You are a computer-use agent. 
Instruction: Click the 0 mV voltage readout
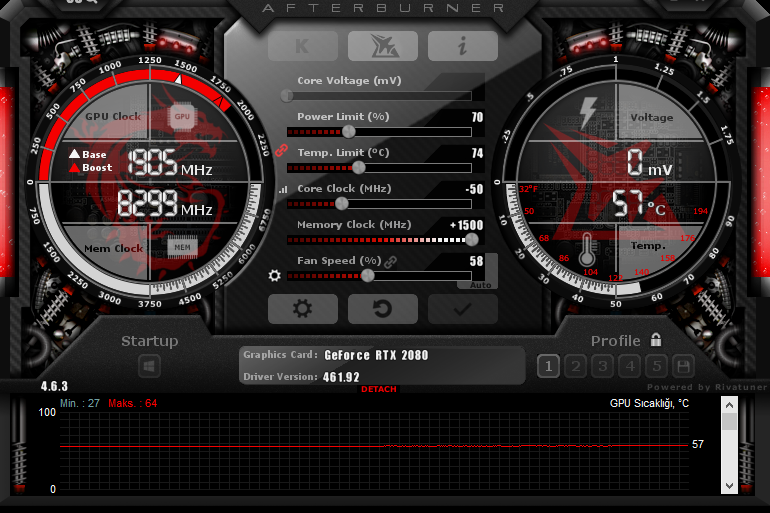(649, 163)
